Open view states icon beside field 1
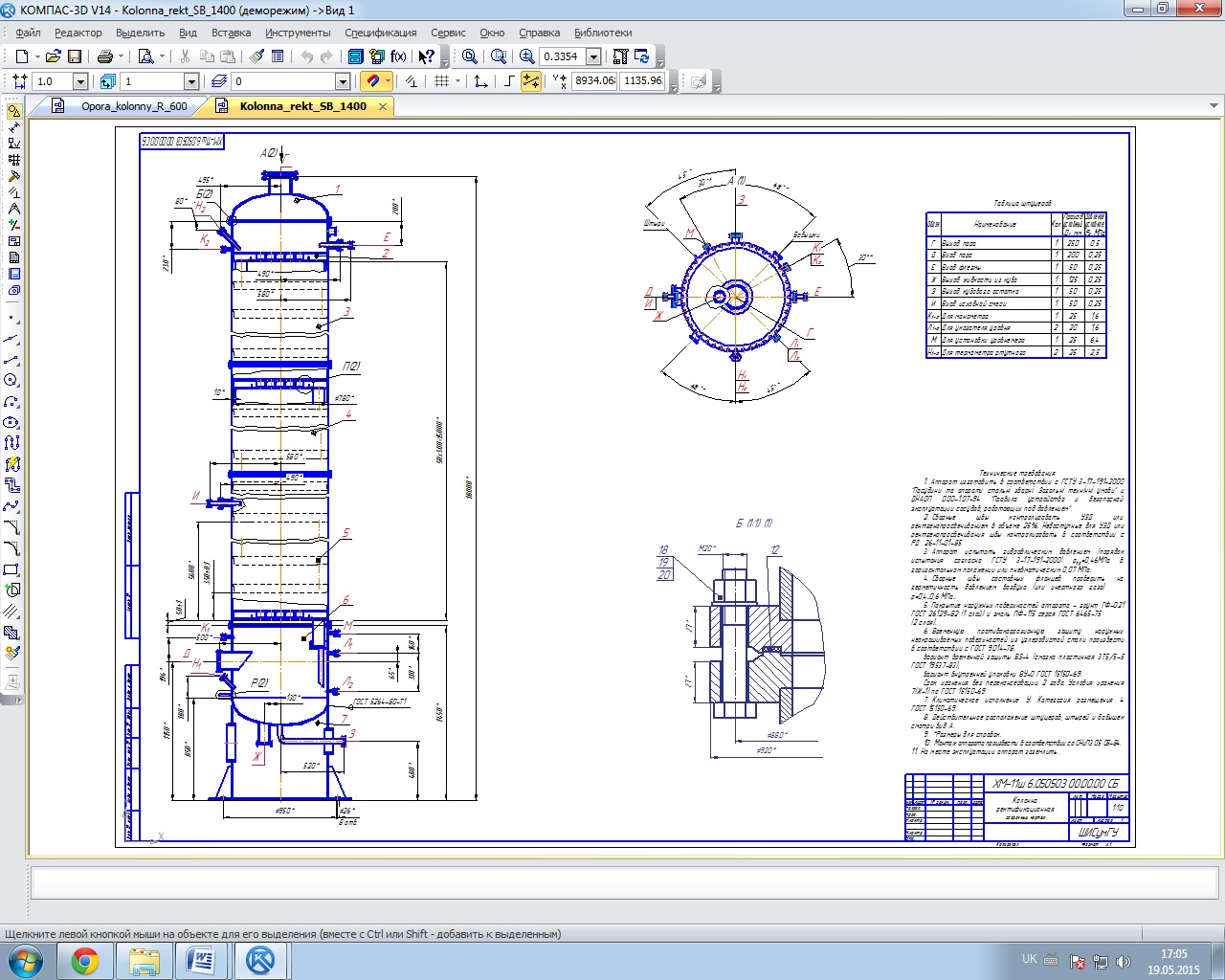1225x980 pixels. point(107,81)
